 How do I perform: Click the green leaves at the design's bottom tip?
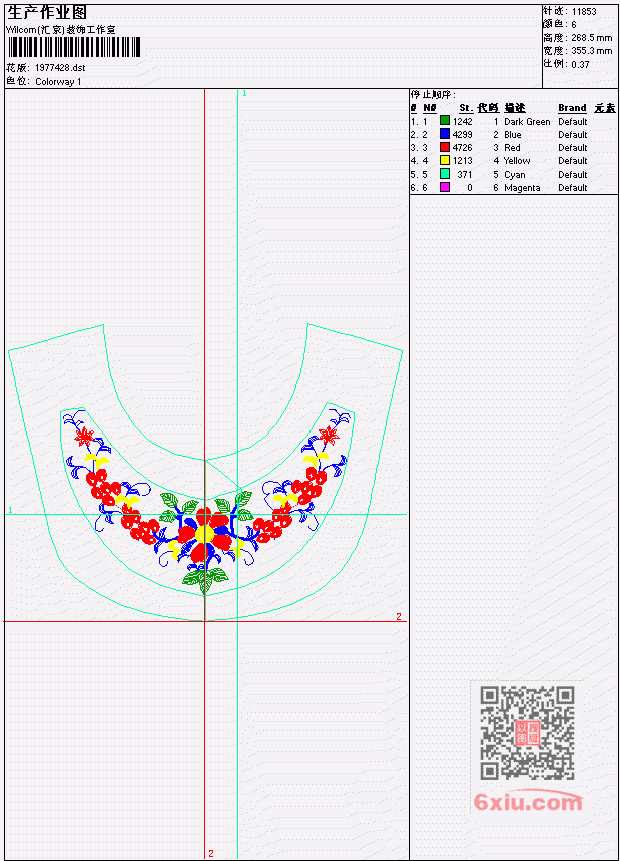point(205,579)
